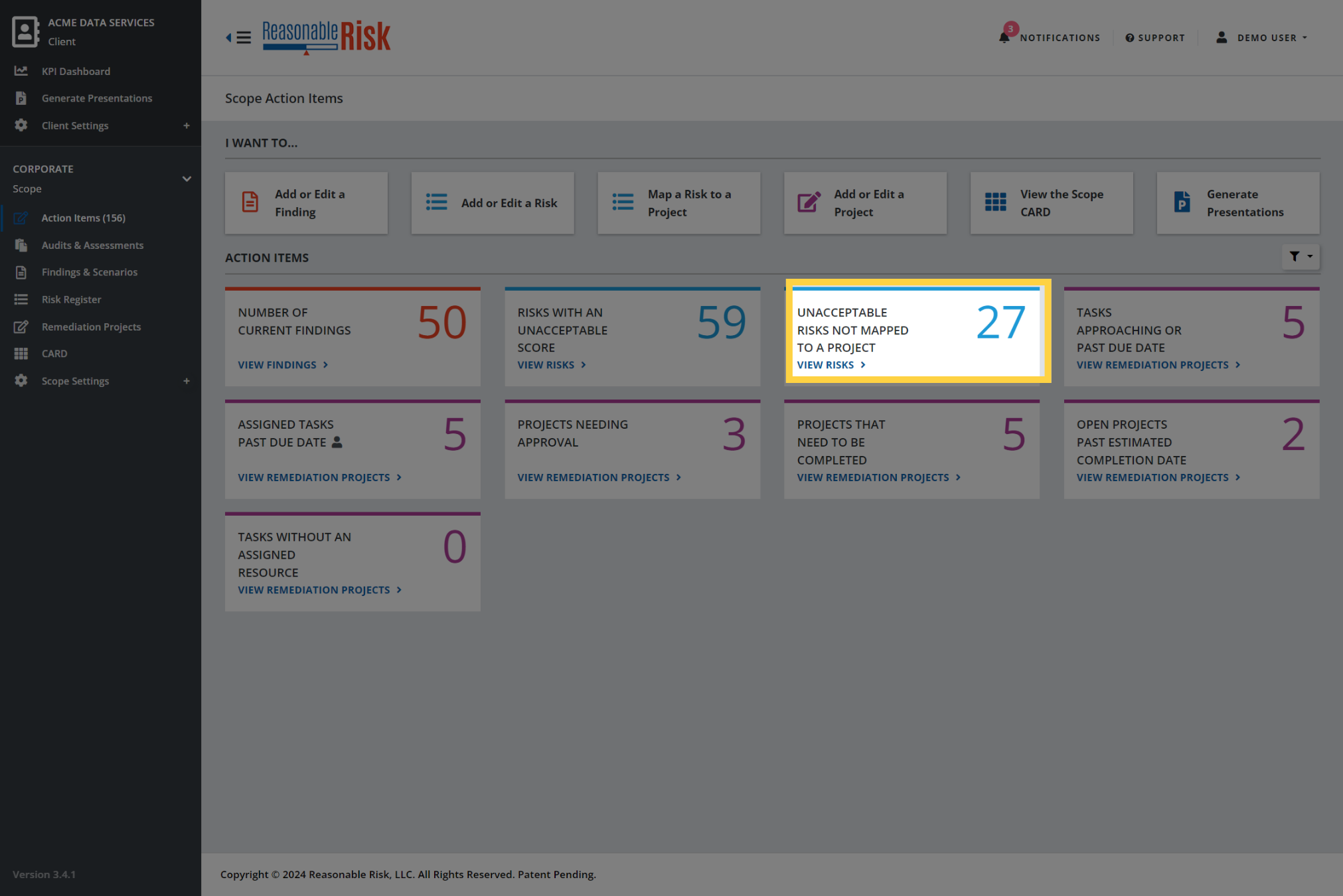Image resolution: width=1343 pixels, height=896 pixels.
Task: Click the Client Settings gear icon
Action: [21, 125]
